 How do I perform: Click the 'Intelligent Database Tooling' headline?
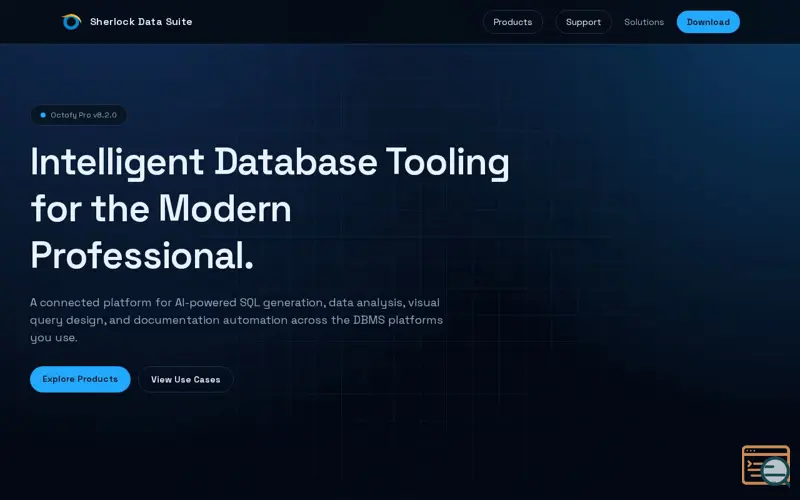269,208
